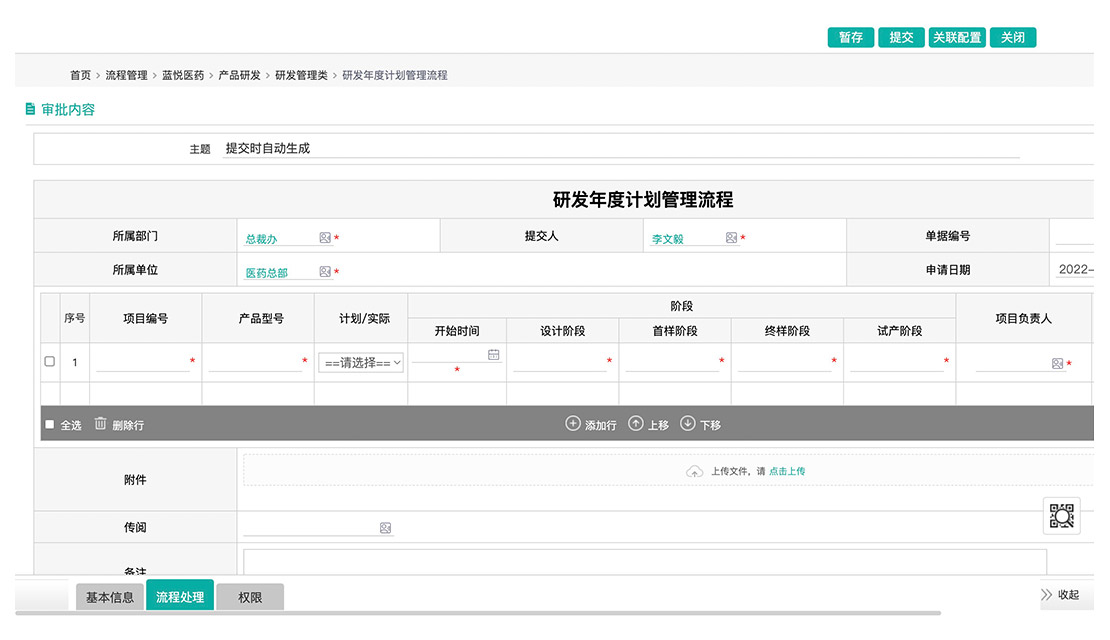This screenshot has height=640, width=1110.
Task: Click the 点击上传 upload link
Action: coord(787,471)
